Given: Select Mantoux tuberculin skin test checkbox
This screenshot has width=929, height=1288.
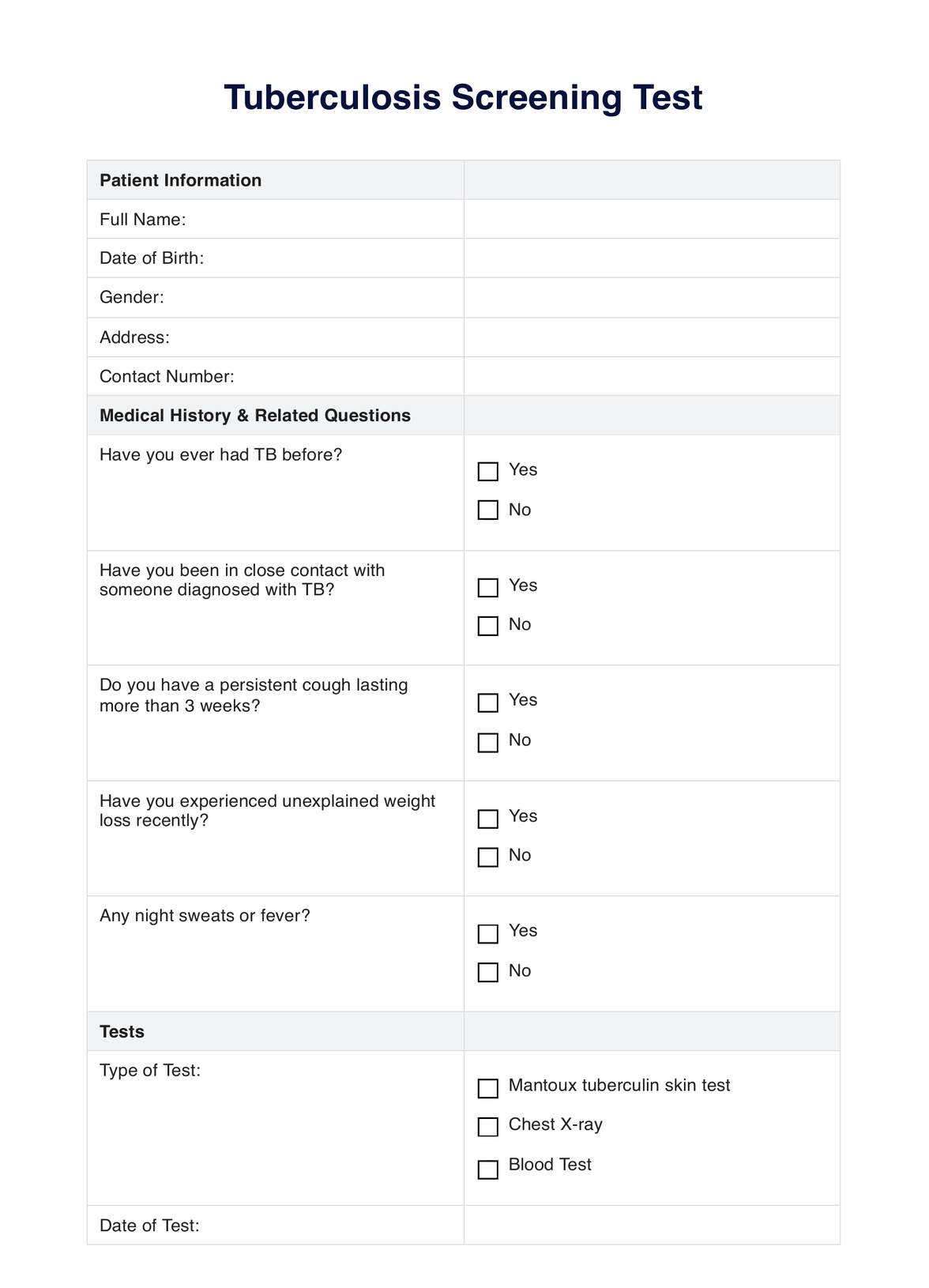Looking at the screenshot, I should (x=488, y=1088).
